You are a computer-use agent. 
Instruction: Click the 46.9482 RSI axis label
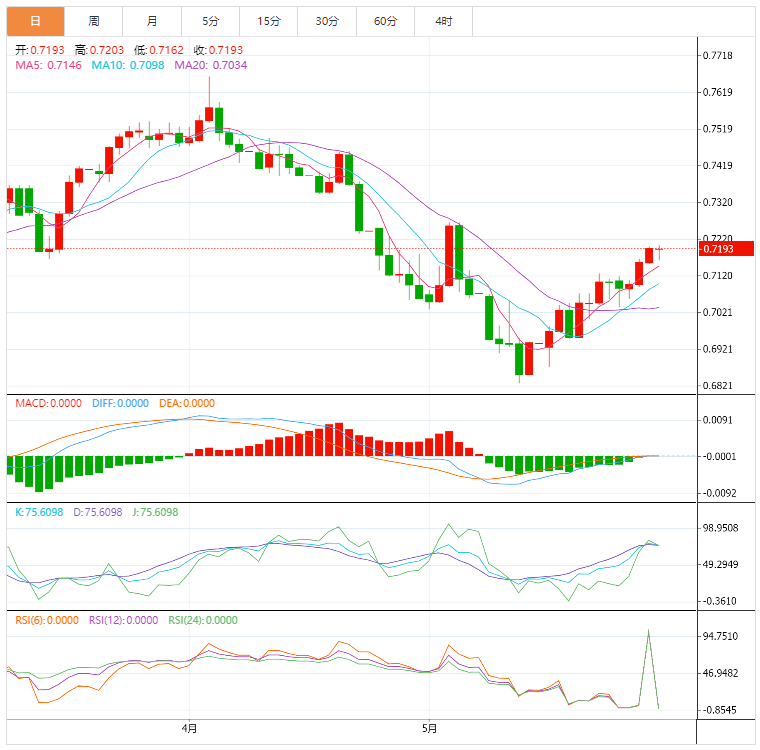tap(721, 673)
